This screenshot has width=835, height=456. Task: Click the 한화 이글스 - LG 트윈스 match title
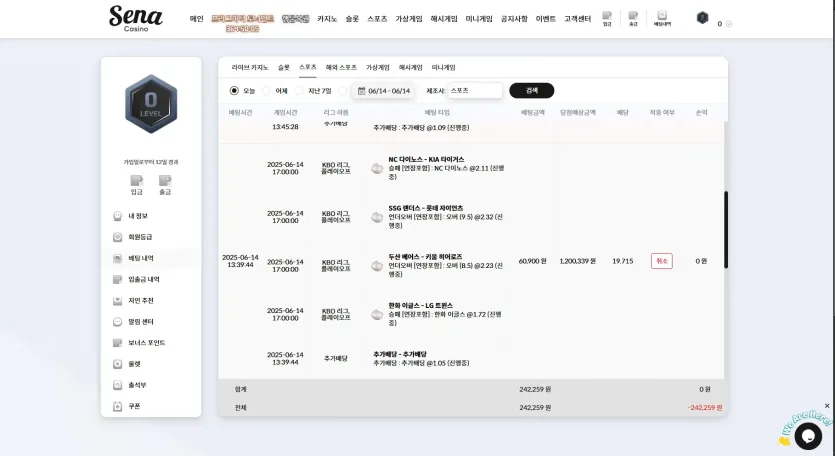click(x=421, y=305)
